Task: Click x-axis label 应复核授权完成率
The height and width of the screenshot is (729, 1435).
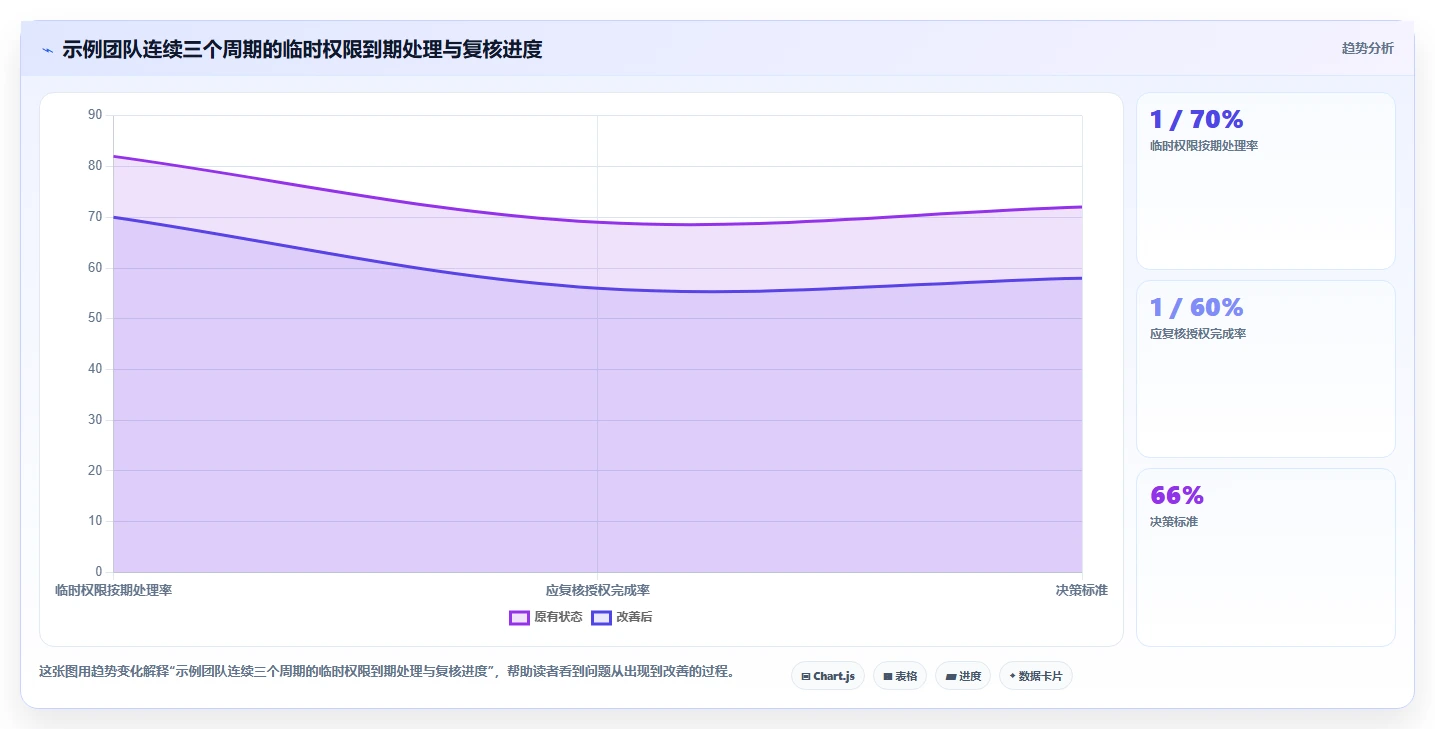Action: click(x=598, y=590)
